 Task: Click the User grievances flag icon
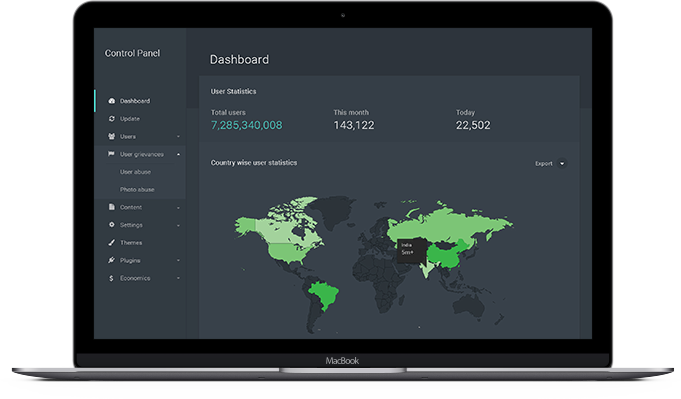click(111, 154)
